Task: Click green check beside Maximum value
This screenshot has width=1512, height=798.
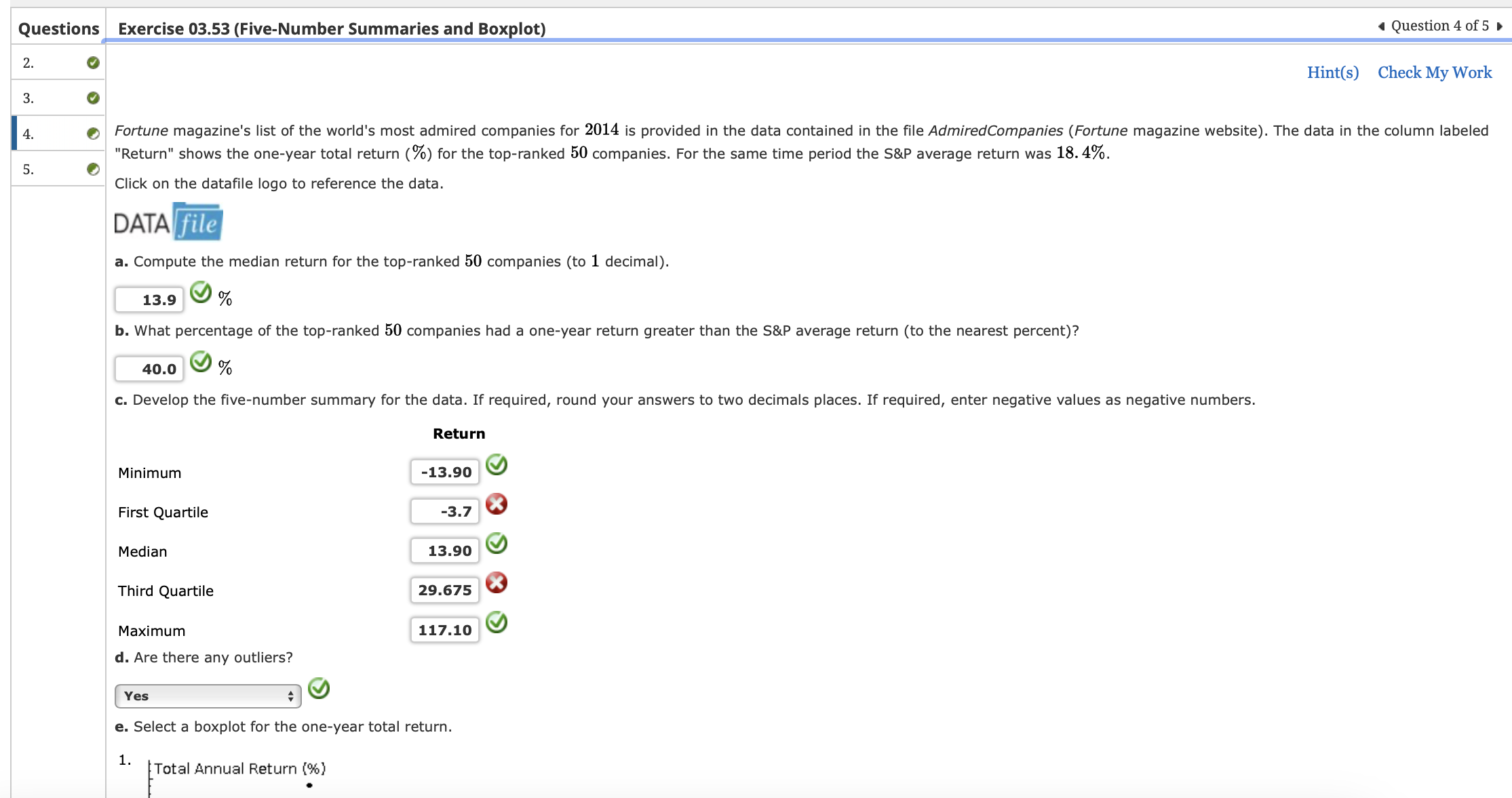Action: coord(497,622)
